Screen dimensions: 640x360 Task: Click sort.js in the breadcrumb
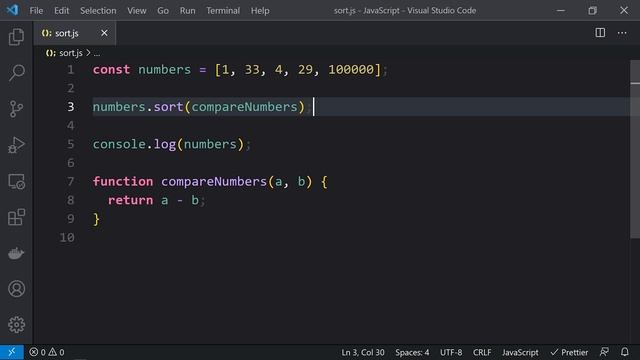pos(71,53)
